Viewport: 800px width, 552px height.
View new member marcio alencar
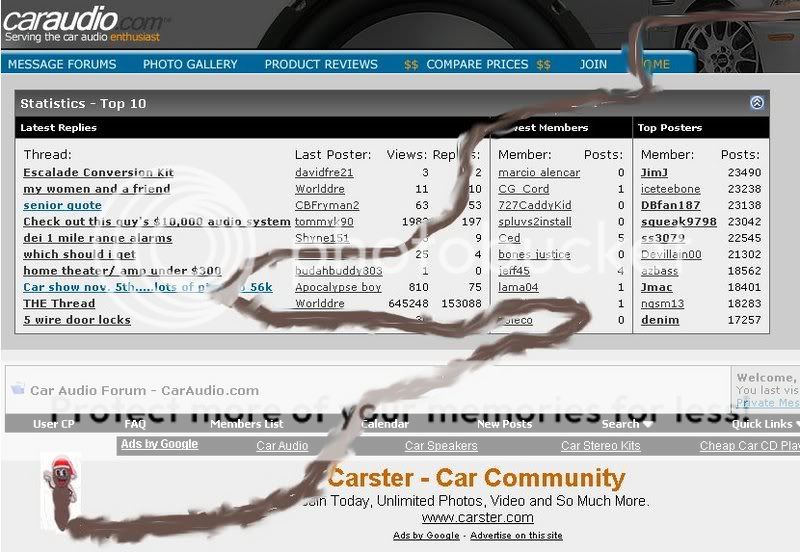[539, 172]
